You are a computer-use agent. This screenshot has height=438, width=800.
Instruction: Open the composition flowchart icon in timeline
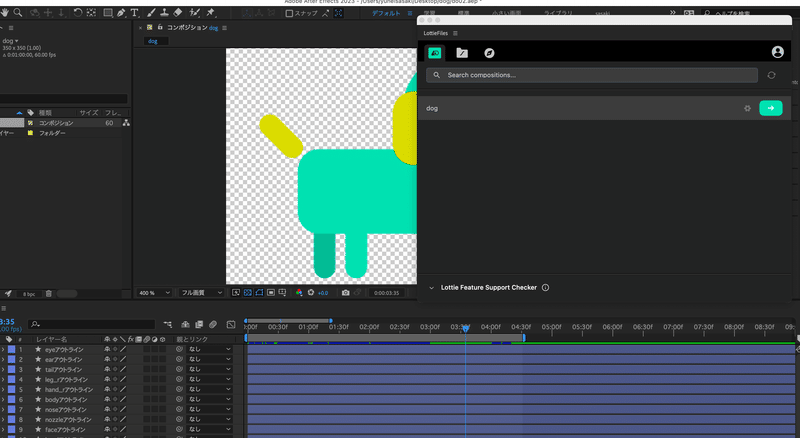pos(167,324)
